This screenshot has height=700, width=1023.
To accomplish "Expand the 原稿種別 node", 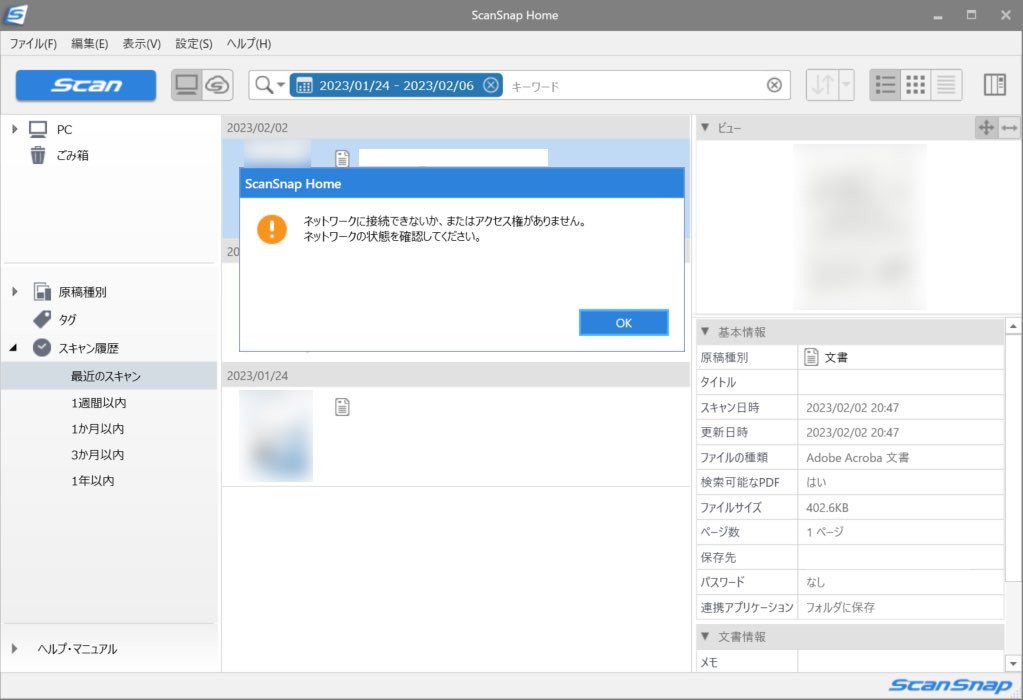I will click(14, 292).
